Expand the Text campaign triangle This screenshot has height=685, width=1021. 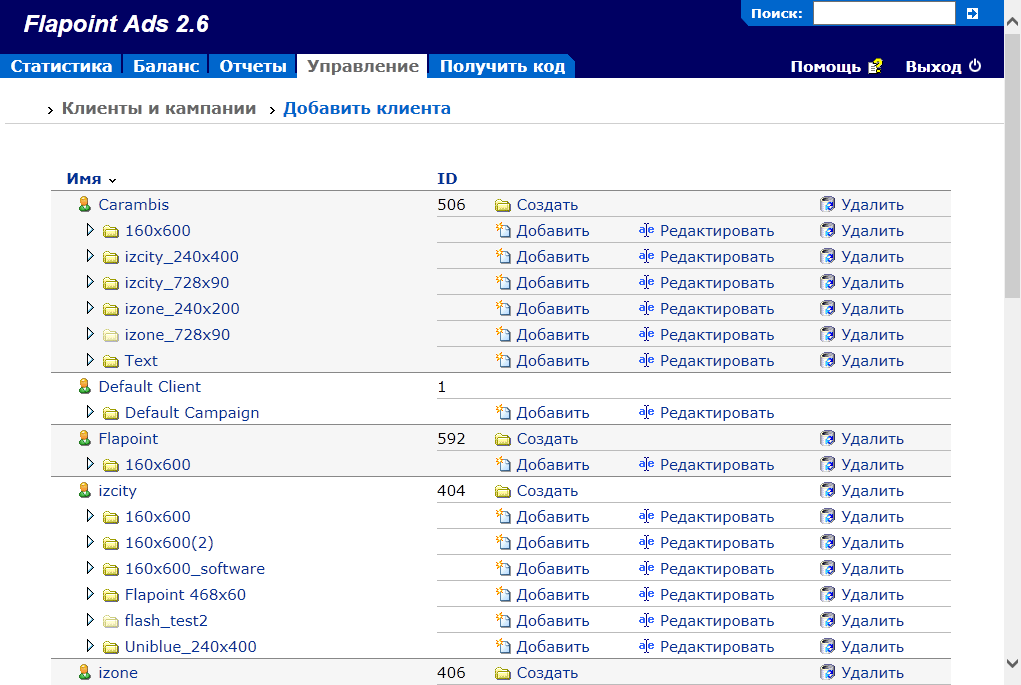(x=90, y=359)
